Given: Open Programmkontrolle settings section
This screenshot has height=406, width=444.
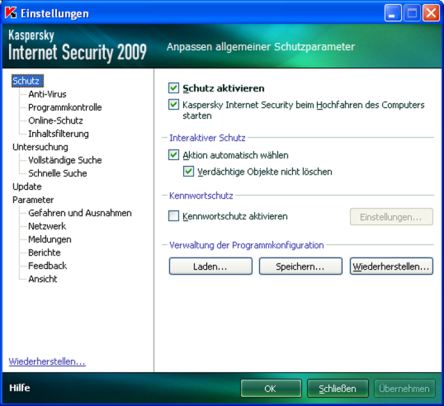Looking at the screenshot, I should coord(65,107).
